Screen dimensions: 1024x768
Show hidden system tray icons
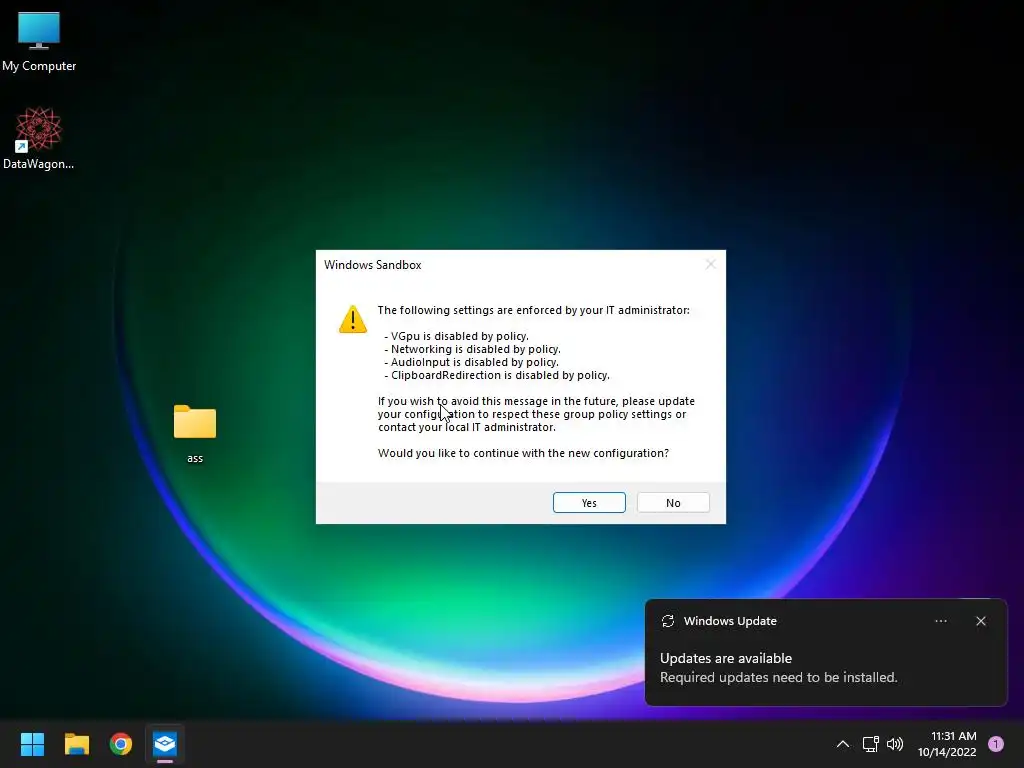tap(842, 744)
